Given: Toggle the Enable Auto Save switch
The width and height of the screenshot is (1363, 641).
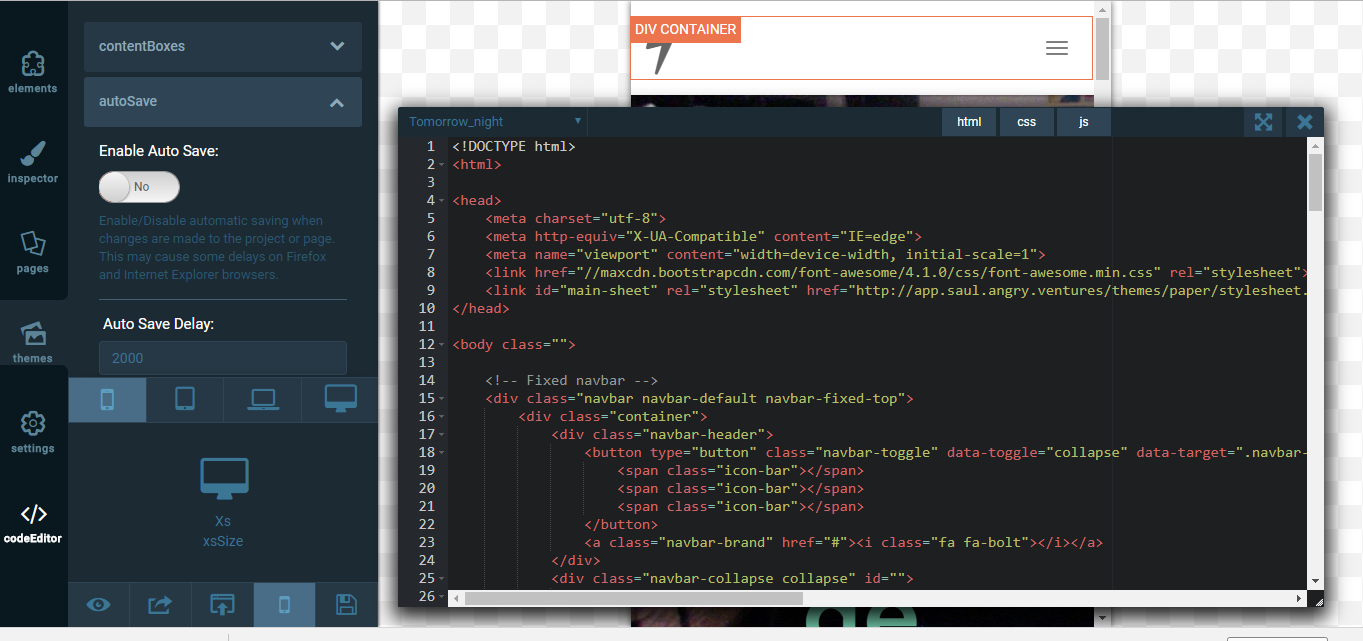Looking at the screenshot, I should (x=139, y=187).
